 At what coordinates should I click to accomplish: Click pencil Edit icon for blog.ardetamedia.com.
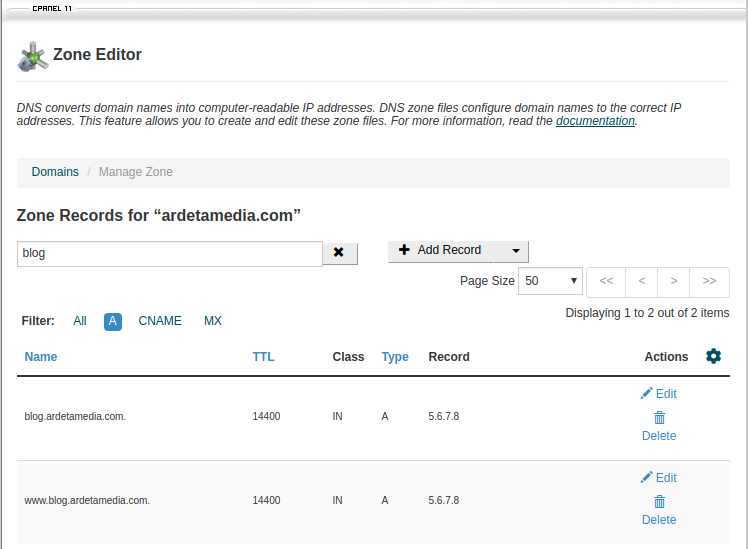point(646,394)
